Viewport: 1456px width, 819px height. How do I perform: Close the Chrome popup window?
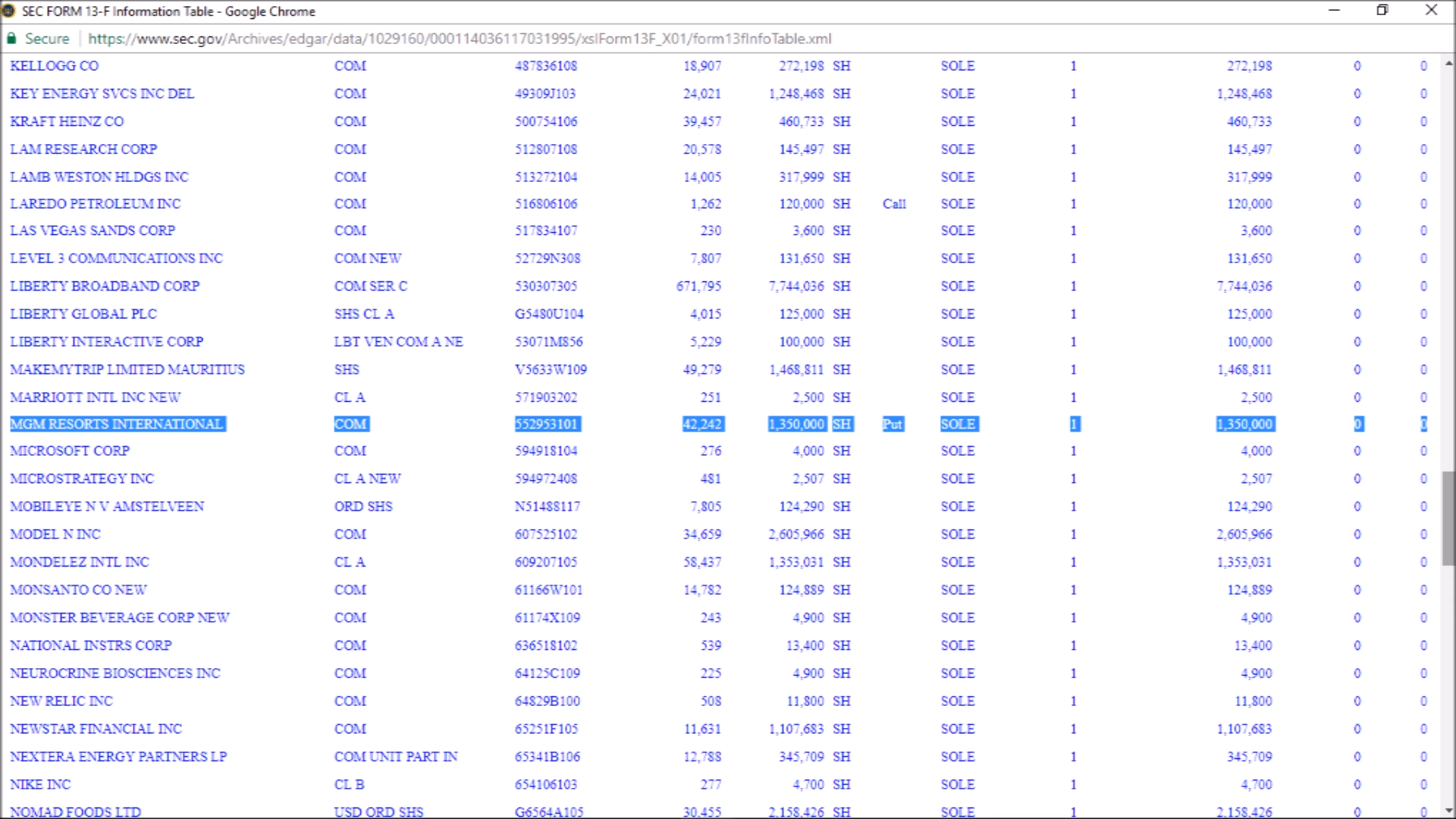[x=1431, y=11]
